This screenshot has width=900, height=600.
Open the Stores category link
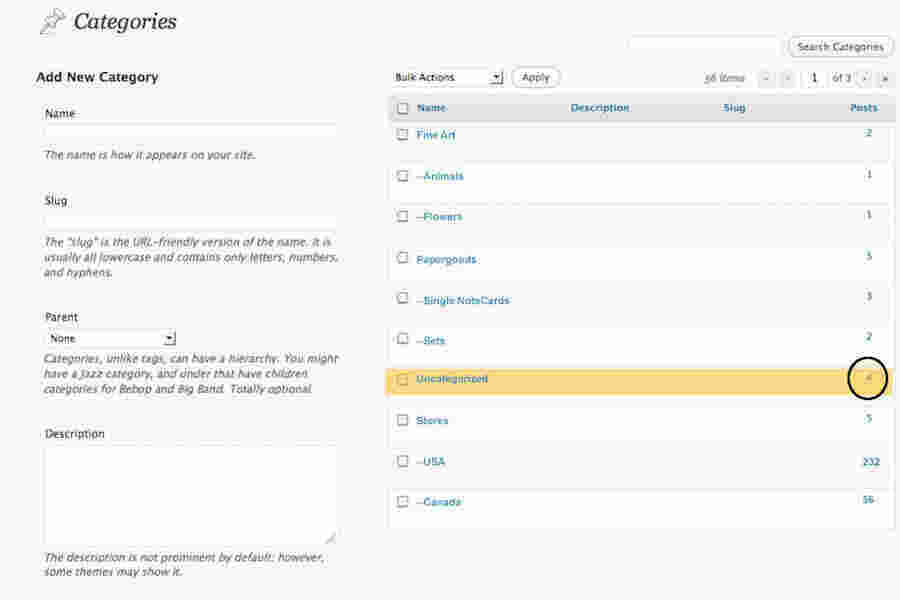click(432, 421)
